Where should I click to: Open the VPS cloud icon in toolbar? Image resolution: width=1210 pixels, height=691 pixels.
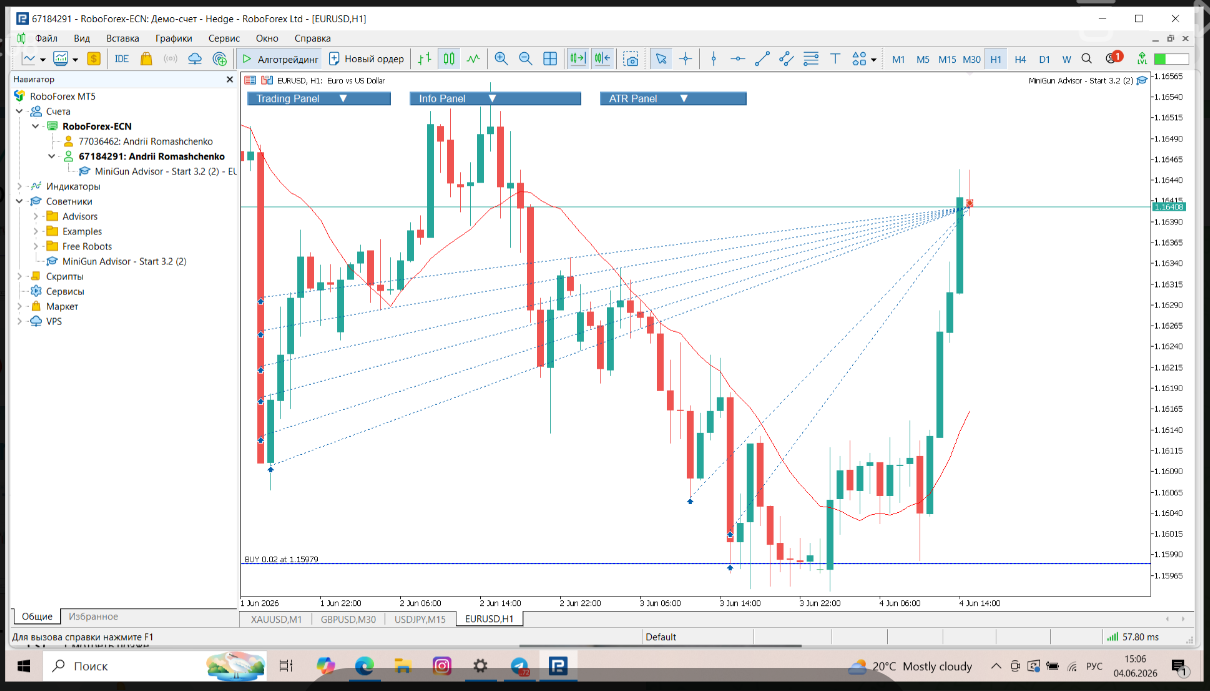(x=193, y=59)
